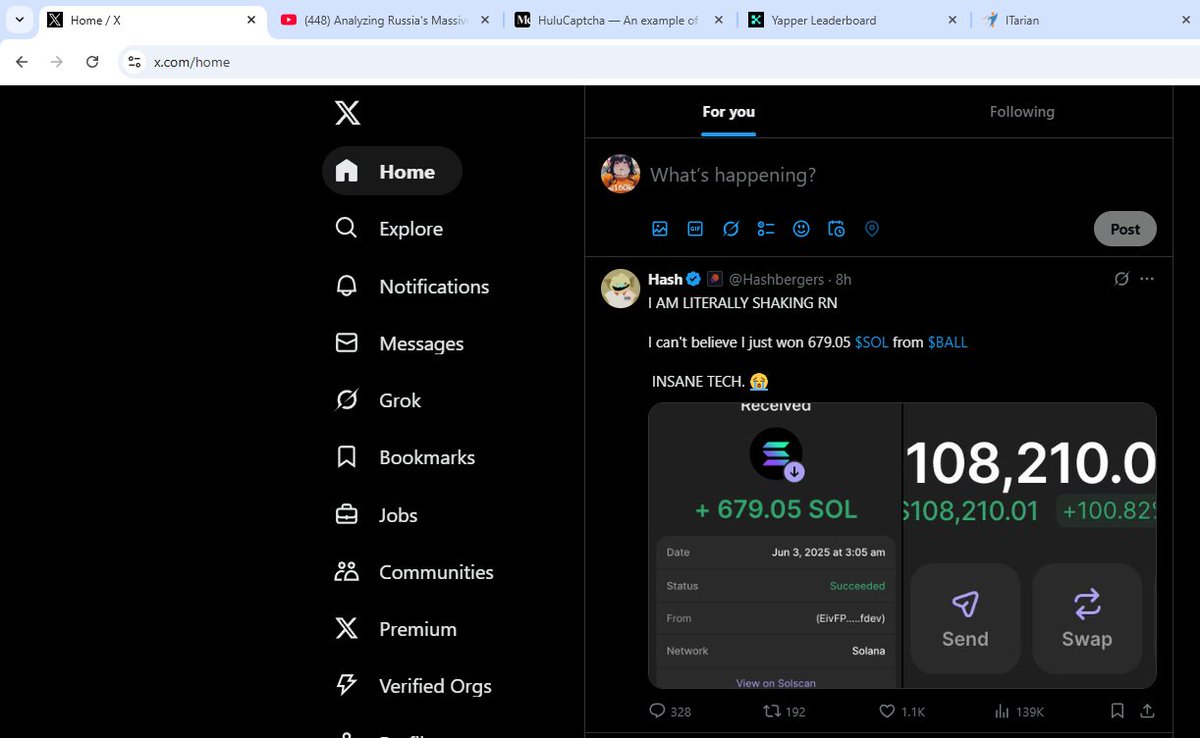Open the SOL received transaction image
Viewport: 1200px width, 738px height.
click(x=775, y=545)
